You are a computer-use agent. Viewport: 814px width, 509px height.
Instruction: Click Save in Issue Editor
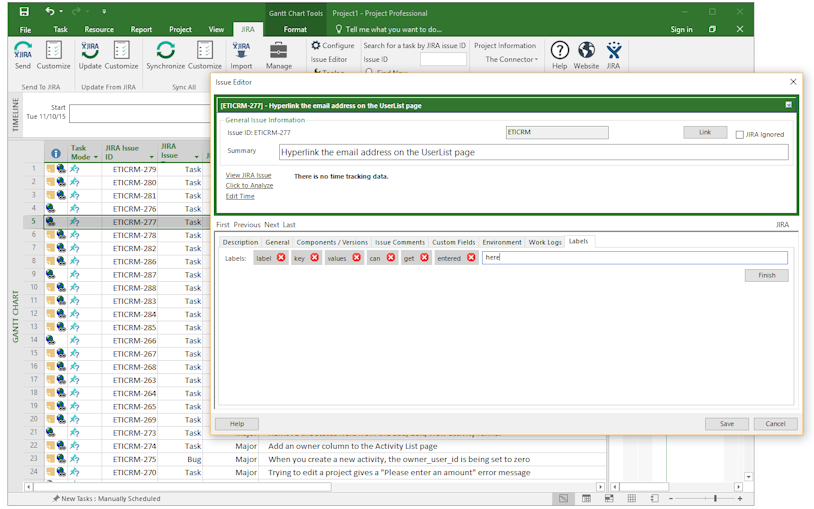pos(727,424)
